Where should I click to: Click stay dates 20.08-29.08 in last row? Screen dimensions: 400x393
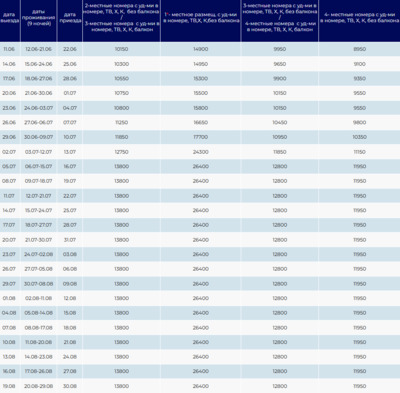point(39,386)
